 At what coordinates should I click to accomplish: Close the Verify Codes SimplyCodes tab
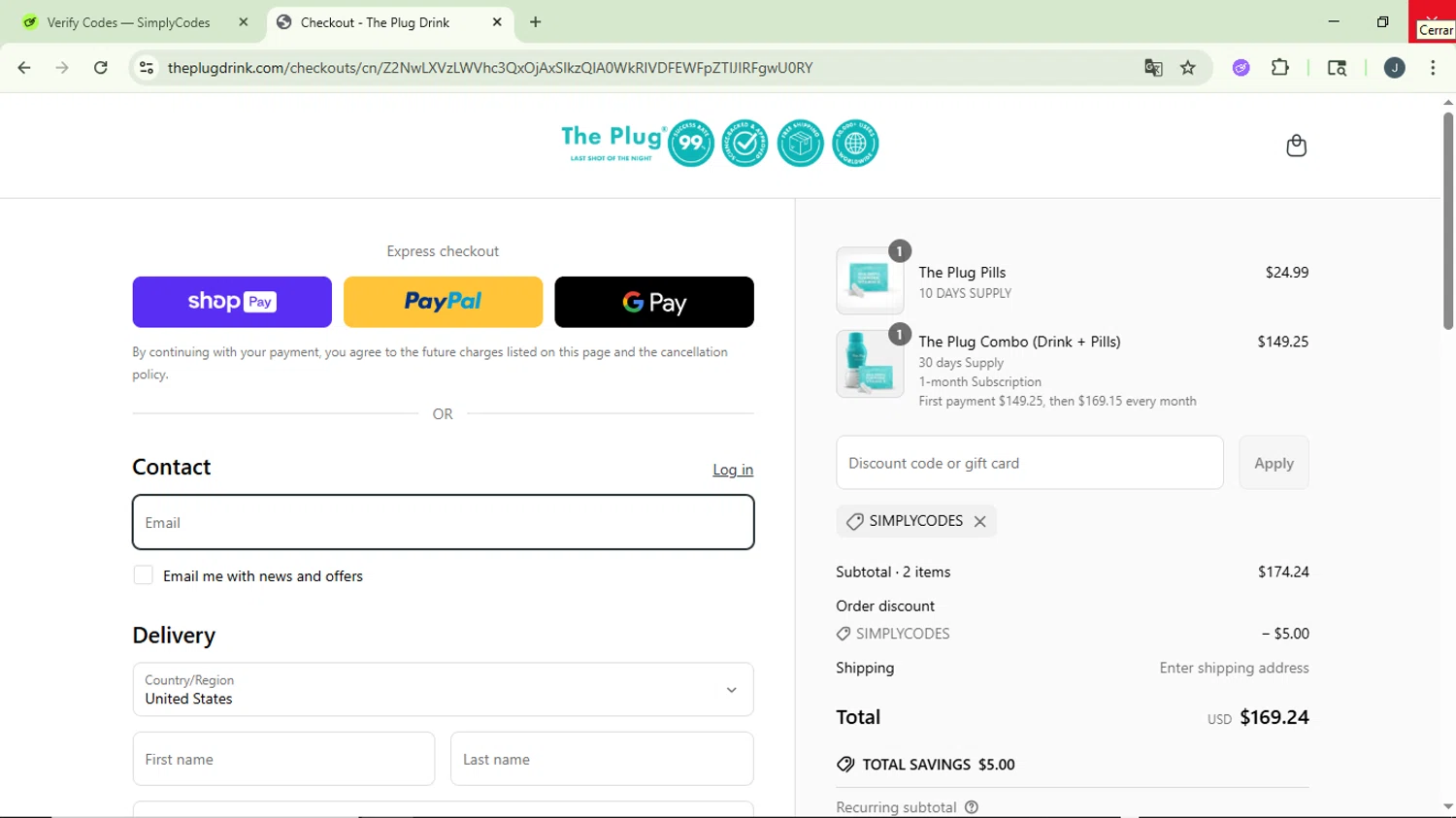tap(244, 22)
